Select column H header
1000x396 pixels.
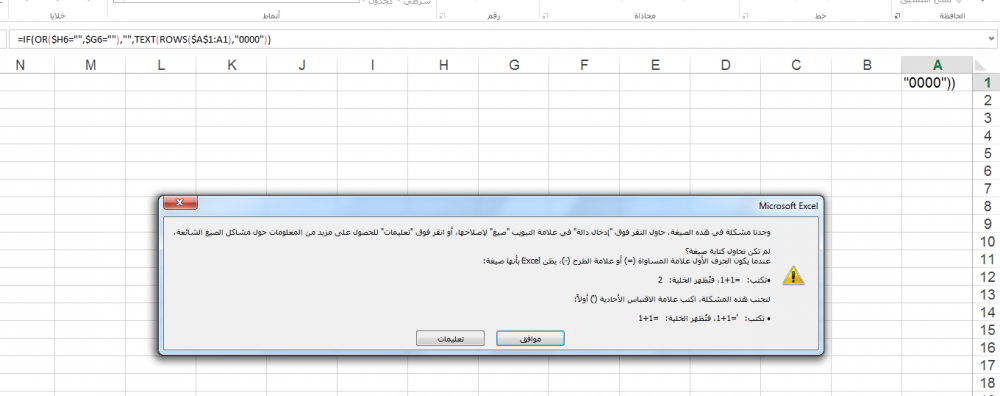tap(443, 64)
